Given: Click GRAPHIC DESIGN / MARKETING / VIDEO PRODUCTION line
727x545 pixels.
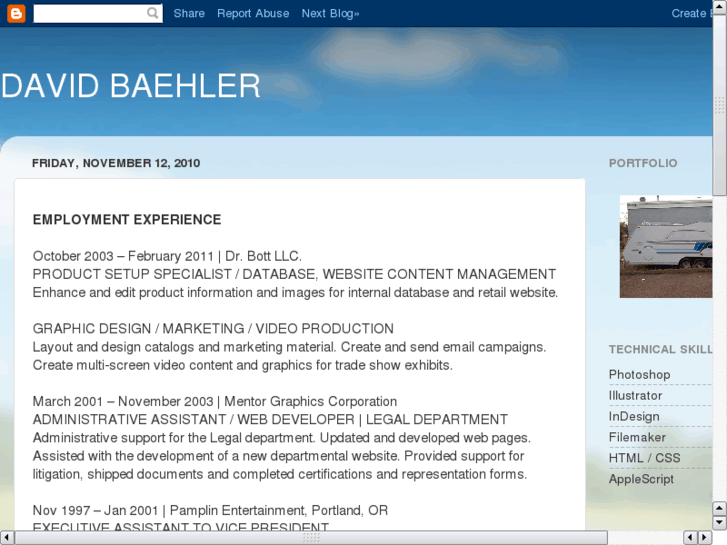Looking at the screenshot, I should [x=213, y=328].
